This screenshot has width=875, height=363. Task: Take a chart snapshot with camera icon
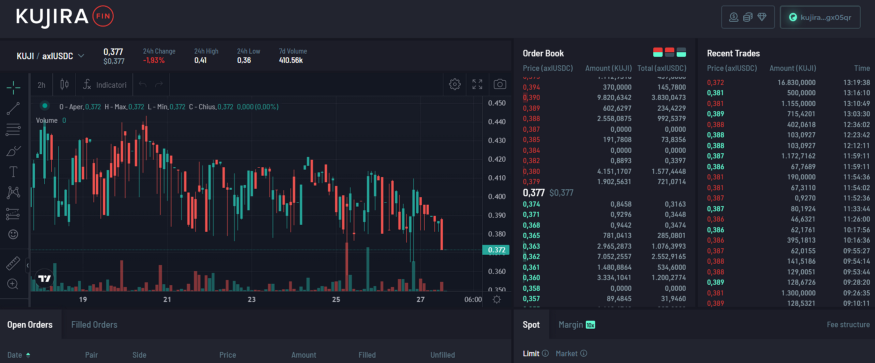coord(499,84)
